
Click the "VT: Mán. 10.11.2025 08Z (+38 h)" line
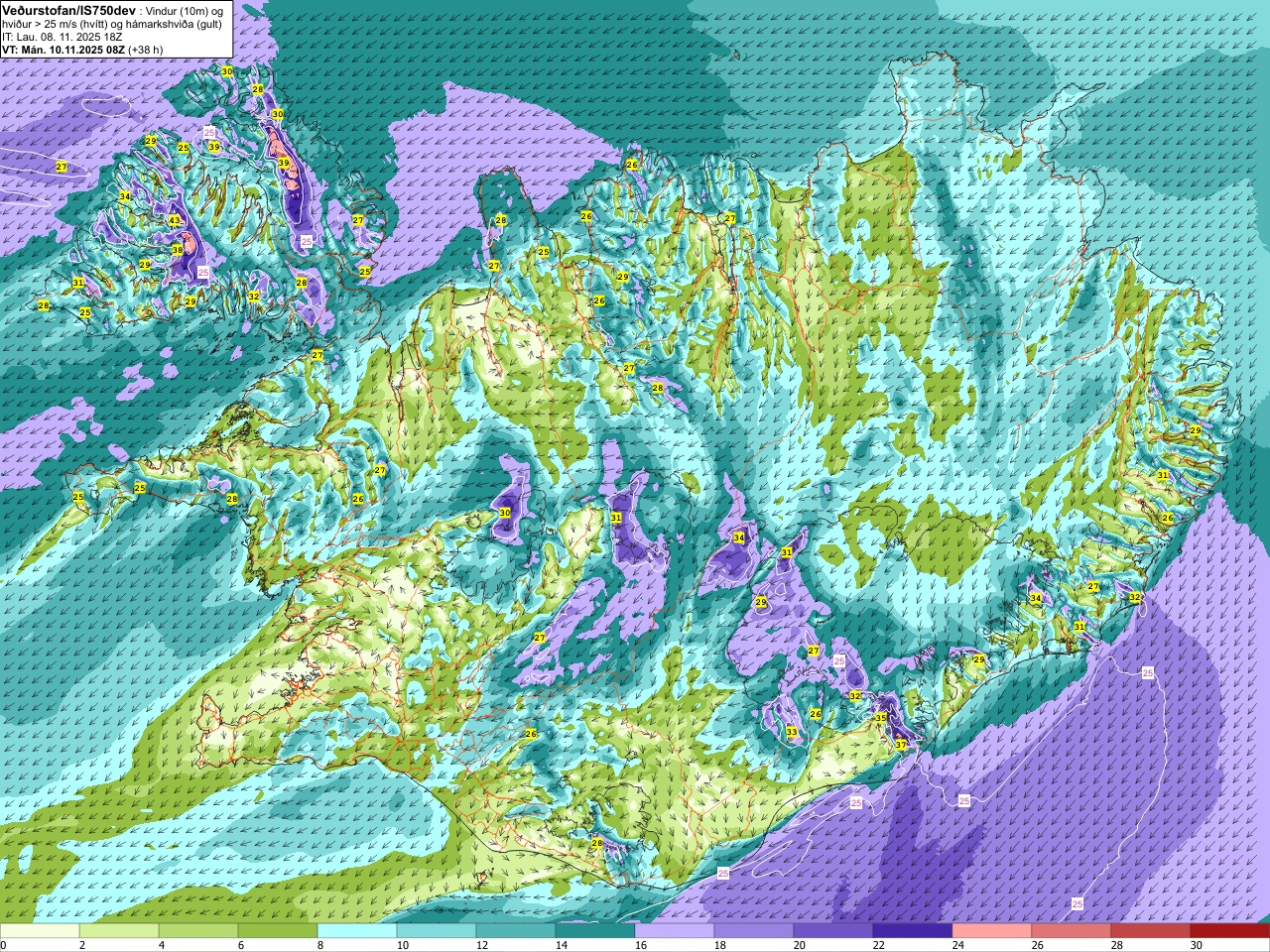click(x=82, y=49)
